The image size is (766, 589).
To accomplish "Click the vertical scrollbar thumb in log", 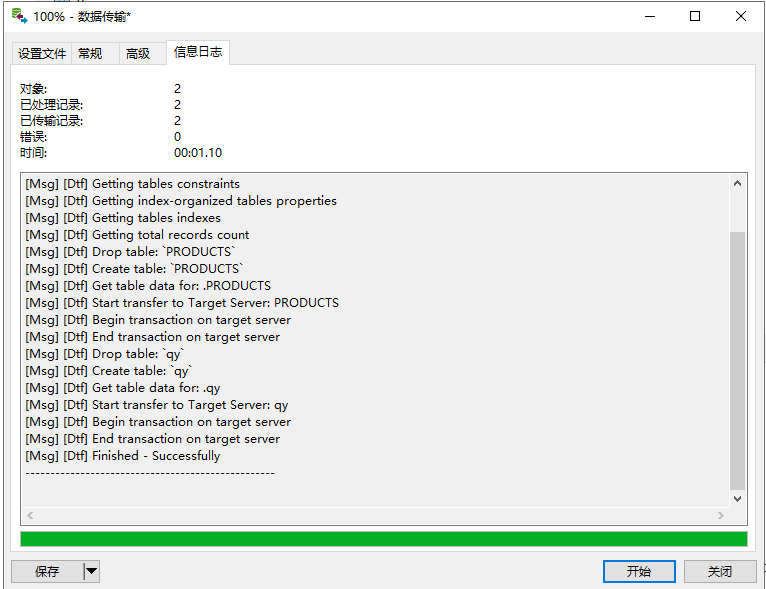I will point(738,360).
